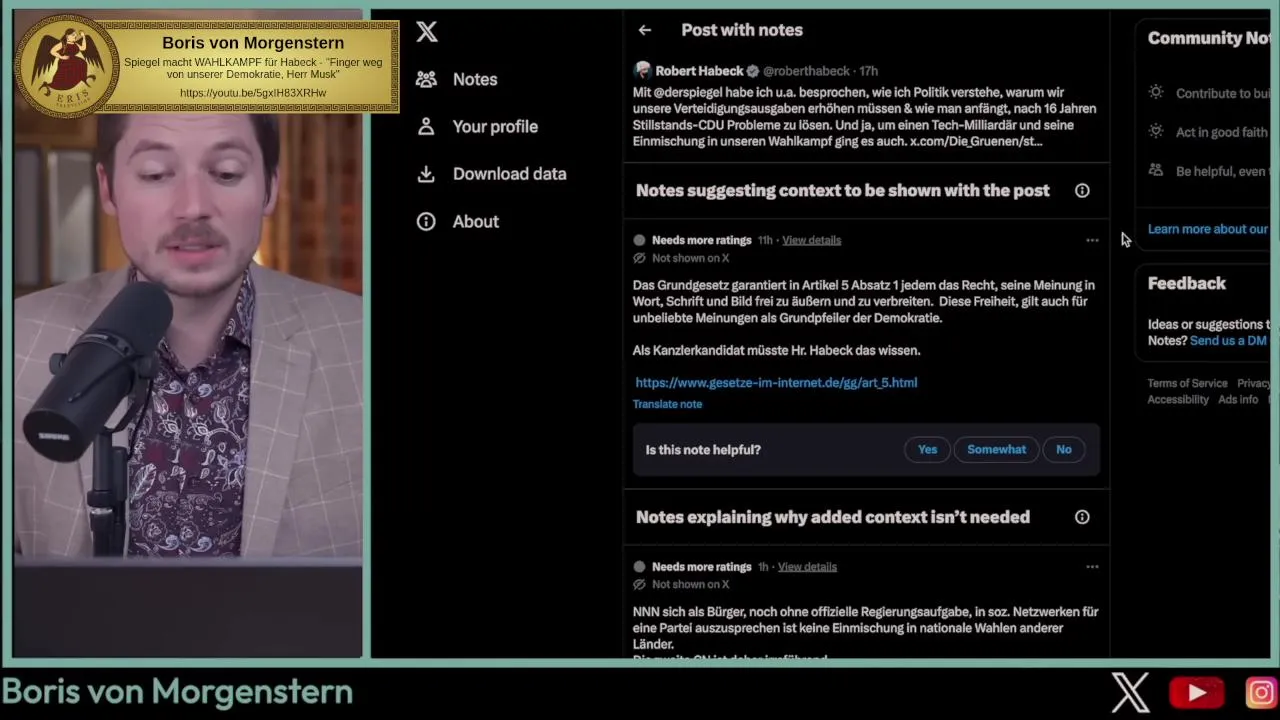Click the Download data arrow icon

pos(426,173)
